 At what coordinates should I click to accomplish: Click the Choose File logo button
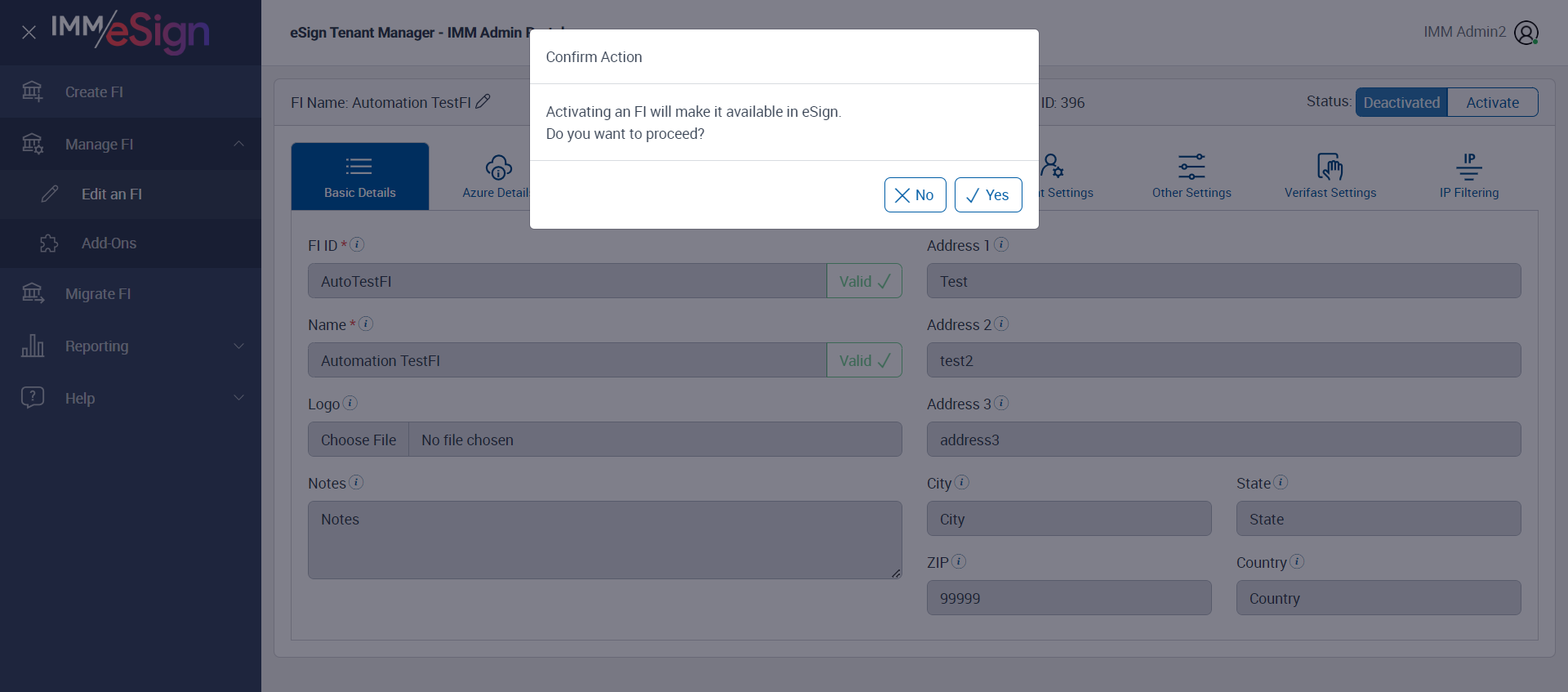(x=359, y=440)
